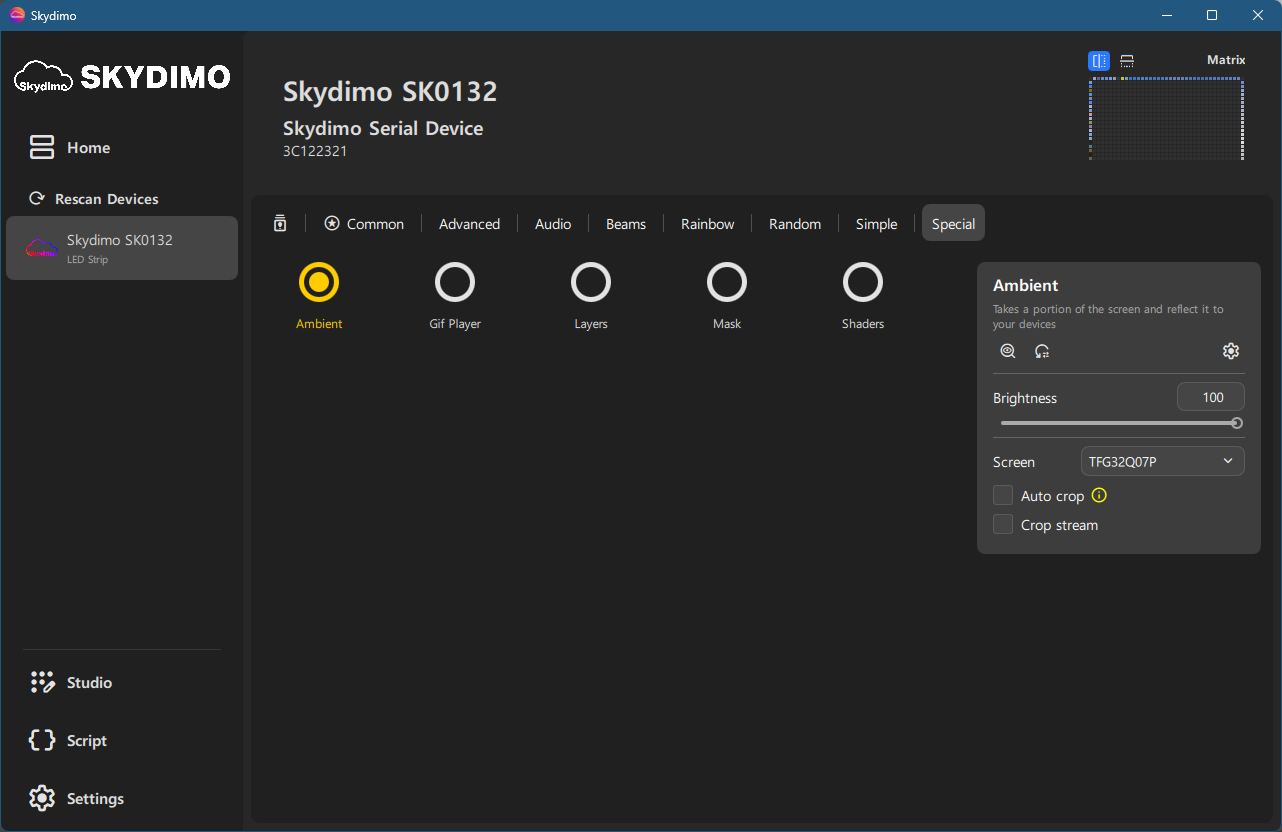Enable the Crop stream checkbox

pyautogui.click(x=1003, y=525)
